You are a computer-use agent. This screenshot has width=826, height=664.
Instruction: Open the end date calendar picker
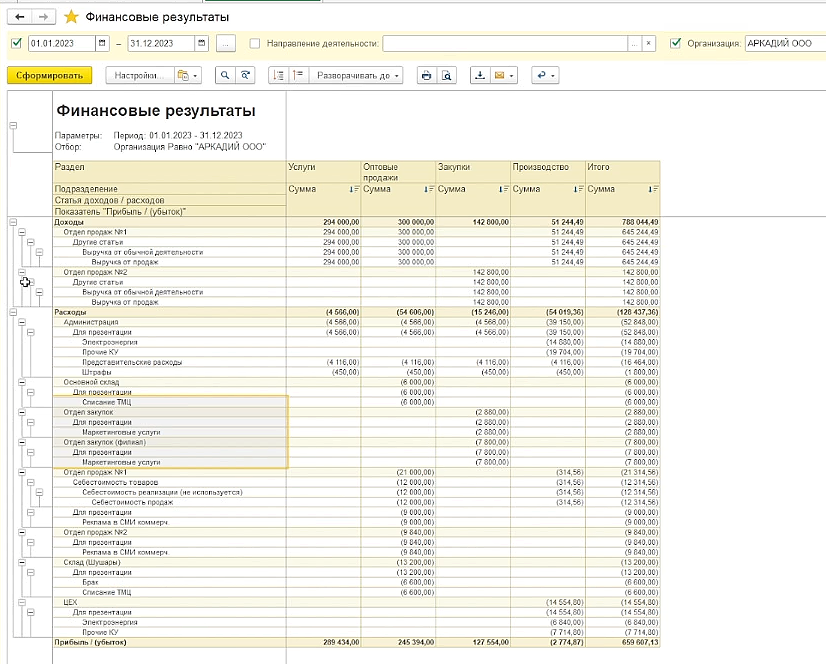201,43
